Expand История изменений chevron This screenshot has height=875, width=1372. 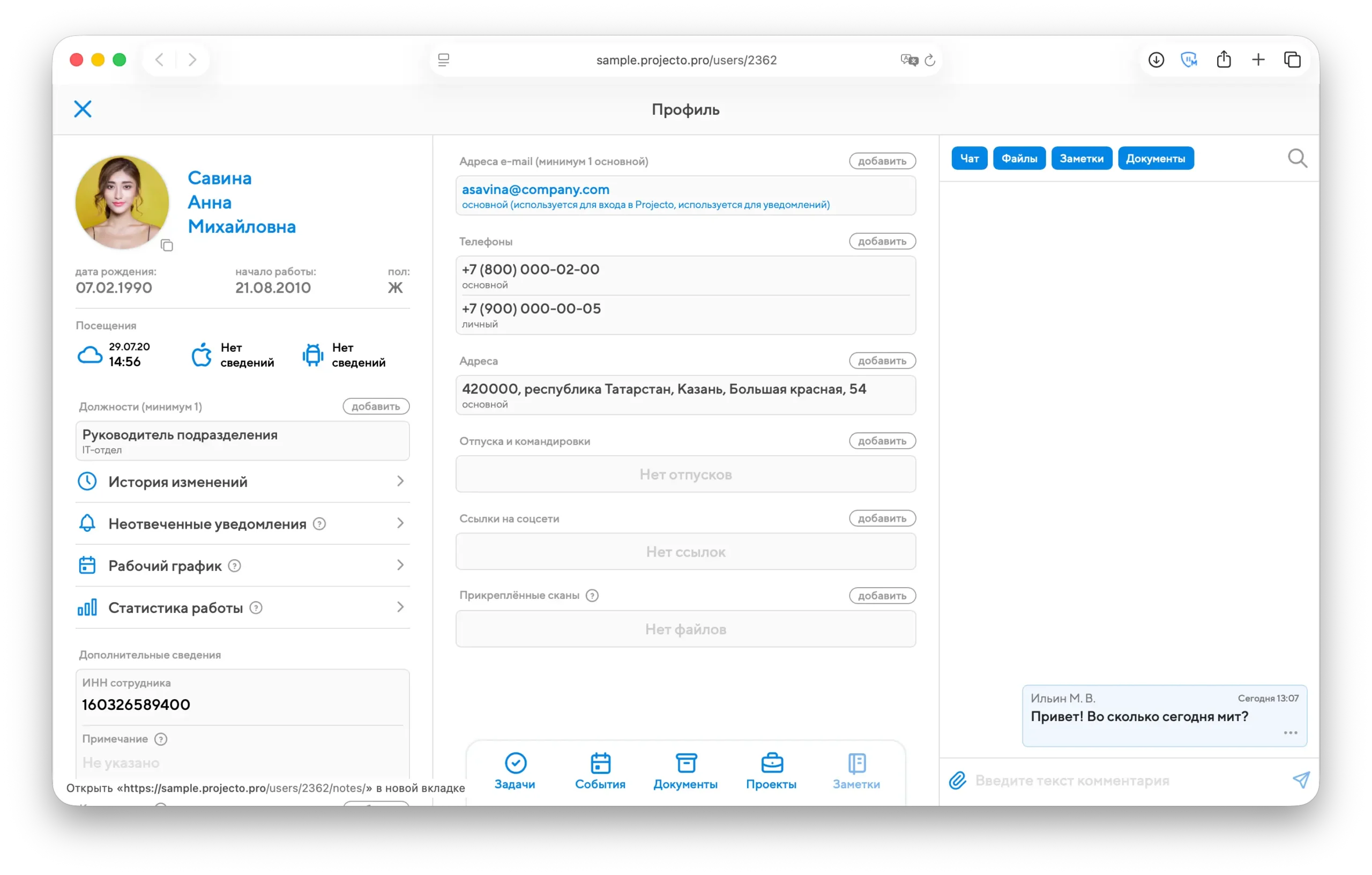click(400, 481)
